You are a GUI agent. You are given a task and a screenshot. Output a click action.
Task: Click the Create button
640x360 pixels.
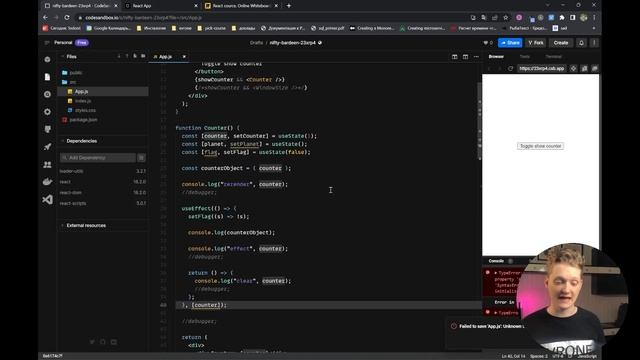pyautogui.click(x=561, y=43)
